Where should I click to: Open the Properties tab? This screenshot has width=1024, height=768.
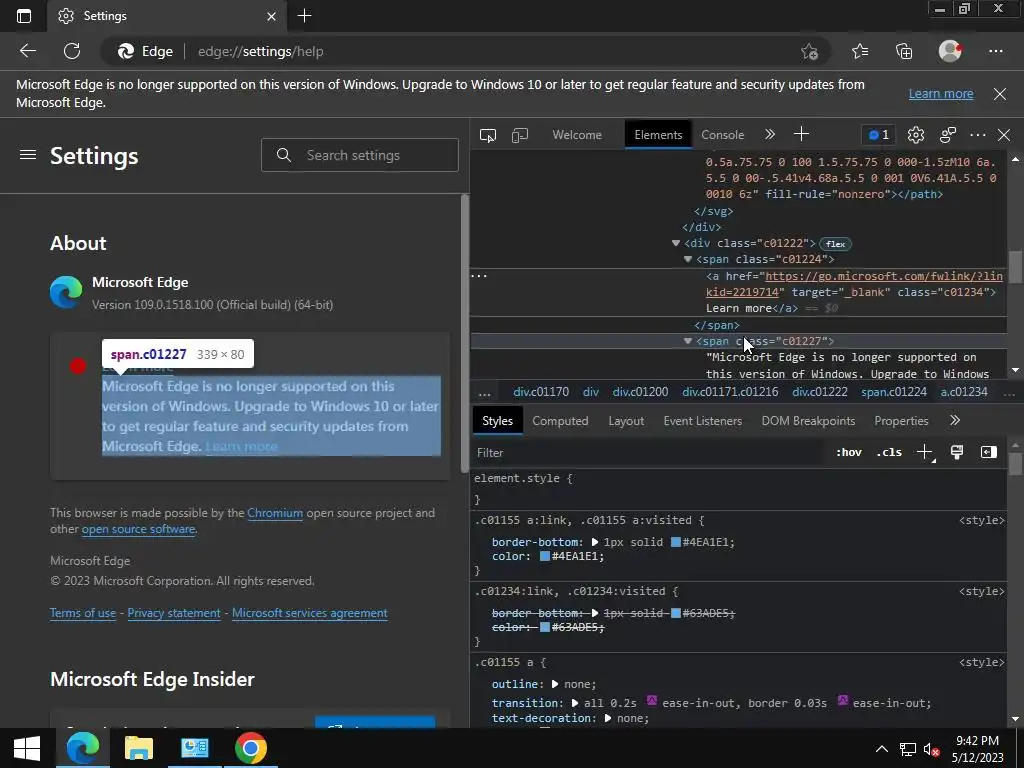coord(901,421)
